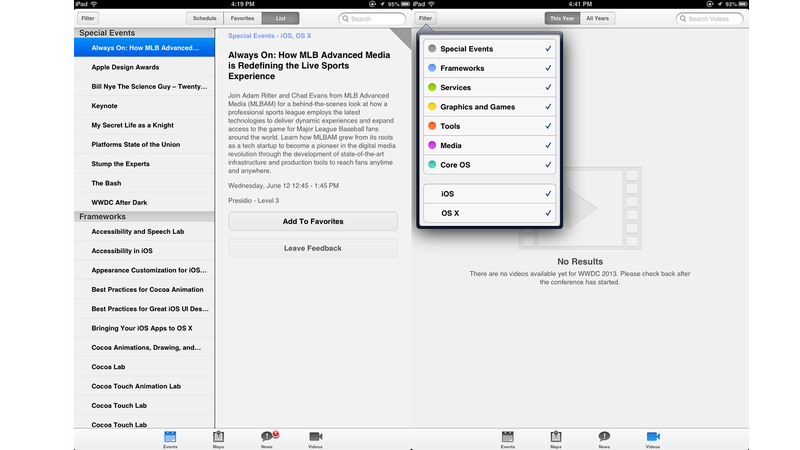
Task: Click teal Core OS color dot
Action: tap(432, 165)
